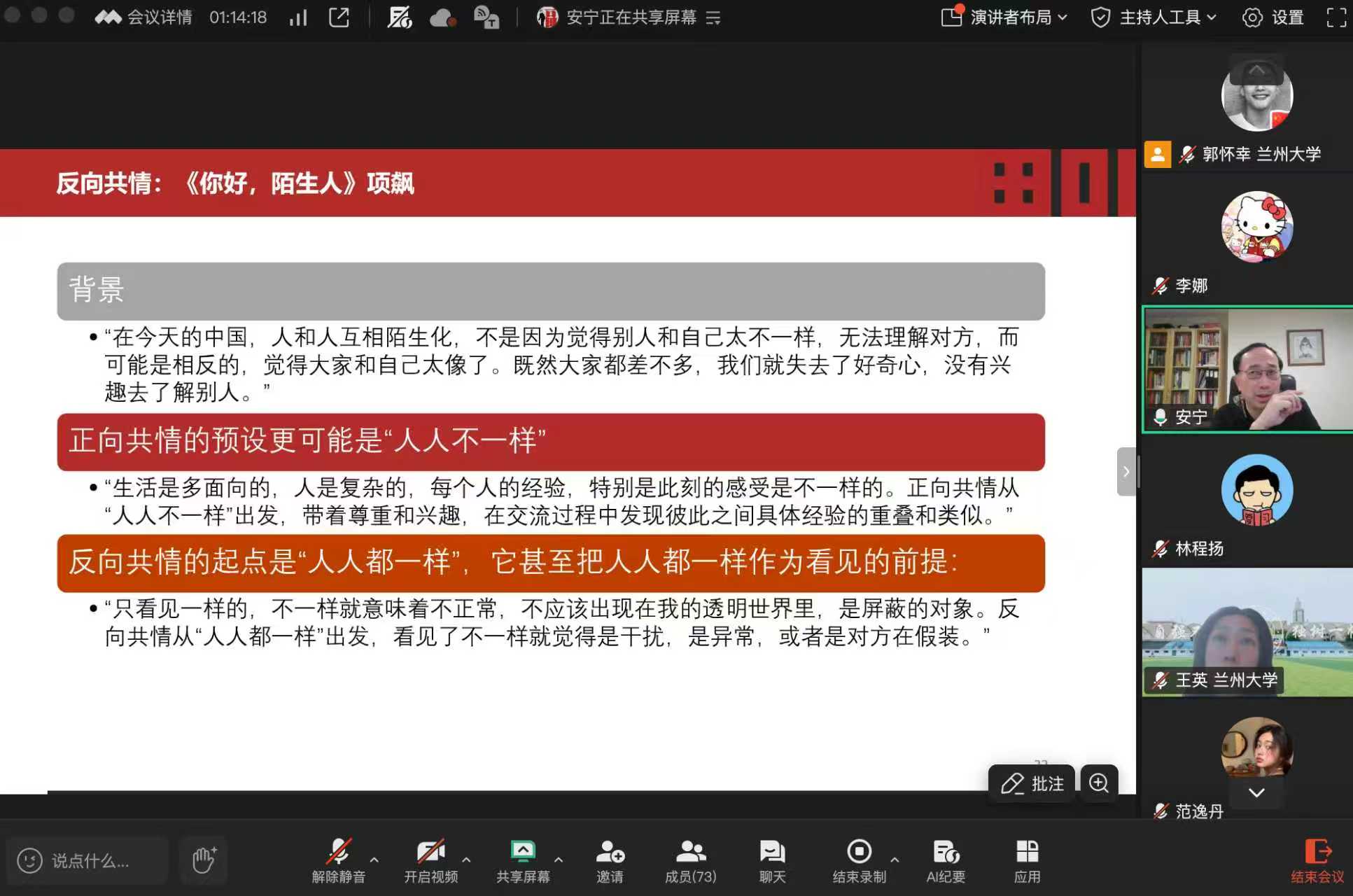Open the cloud recording icon
This screenshot has height=896, width=1353.
pyautogui.click(x=442, y=17)
